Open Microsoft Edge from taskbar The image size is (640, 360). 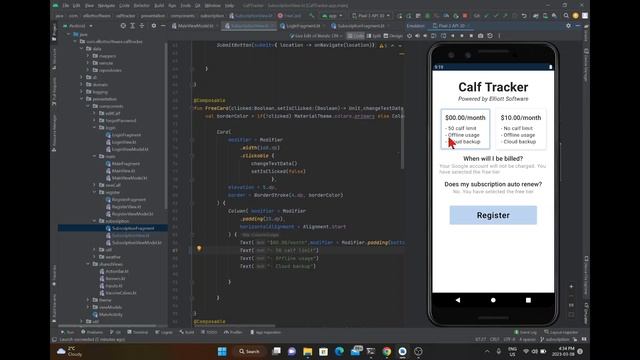[x=339, y=351]
